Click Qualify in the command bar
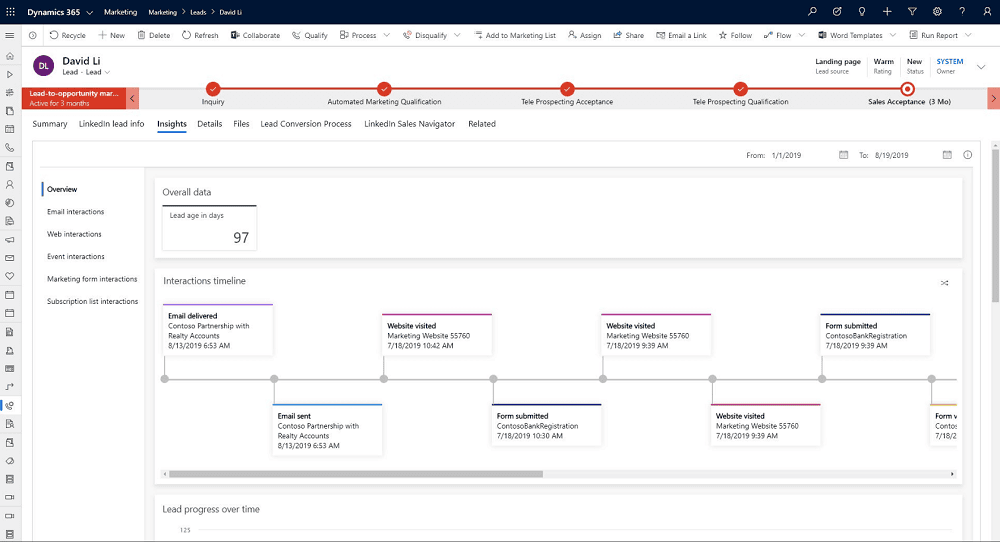 [310, 35]
